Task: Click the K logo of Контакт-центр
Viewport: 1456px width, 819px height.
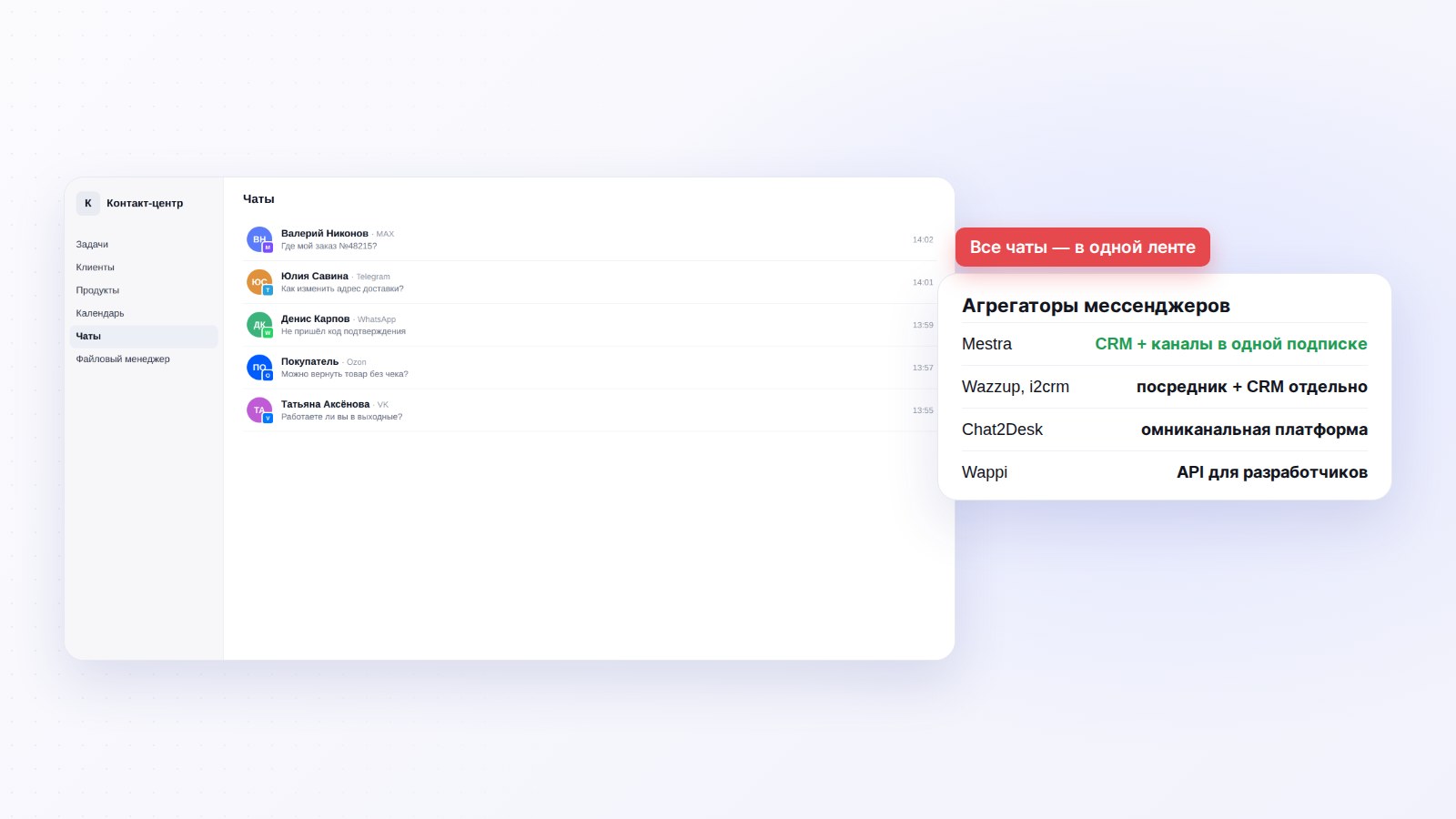Action: [88, 203]
